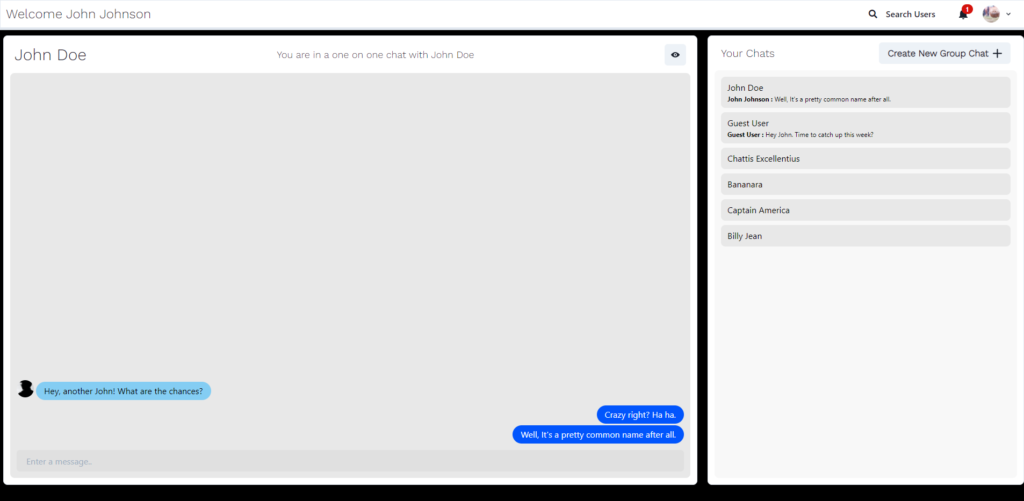Click Create New Group Chat button

tap(944, 54)
